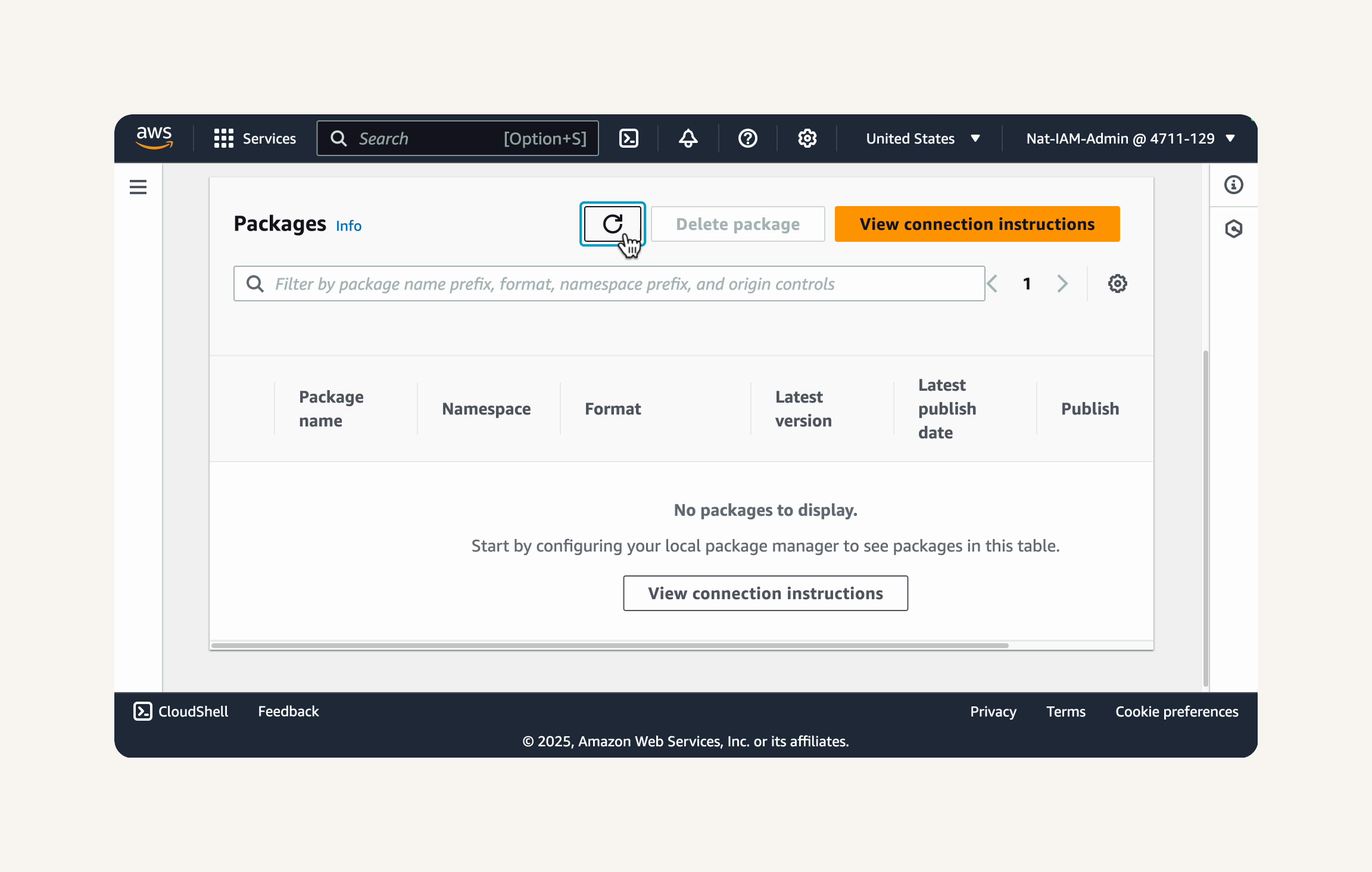Open the help question mark menu
The image size is (1372, 872).
coord(748,138)
